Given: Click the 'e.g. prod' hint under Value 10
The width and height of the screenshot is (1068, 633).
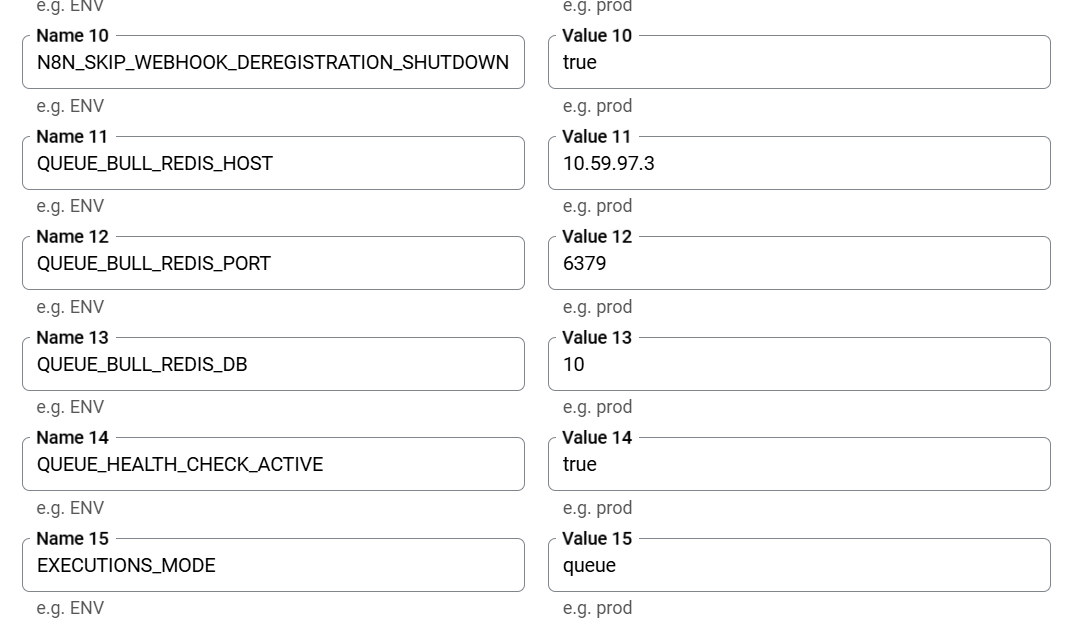Looking at the screenshot, I should tap(597, 106).
